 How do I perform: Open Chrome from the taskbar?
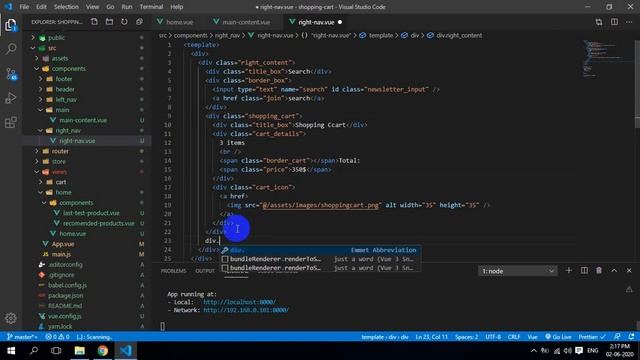102,351
